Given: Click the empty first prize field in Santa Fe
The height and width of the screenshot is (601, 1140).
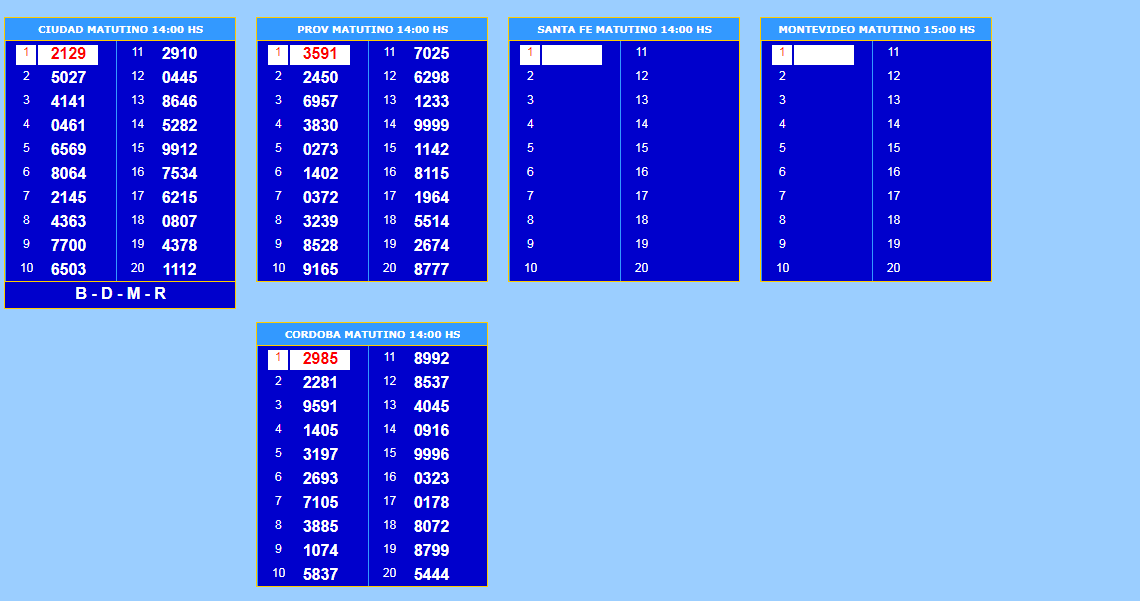Looking at the screenshot, I should [572, 55].
